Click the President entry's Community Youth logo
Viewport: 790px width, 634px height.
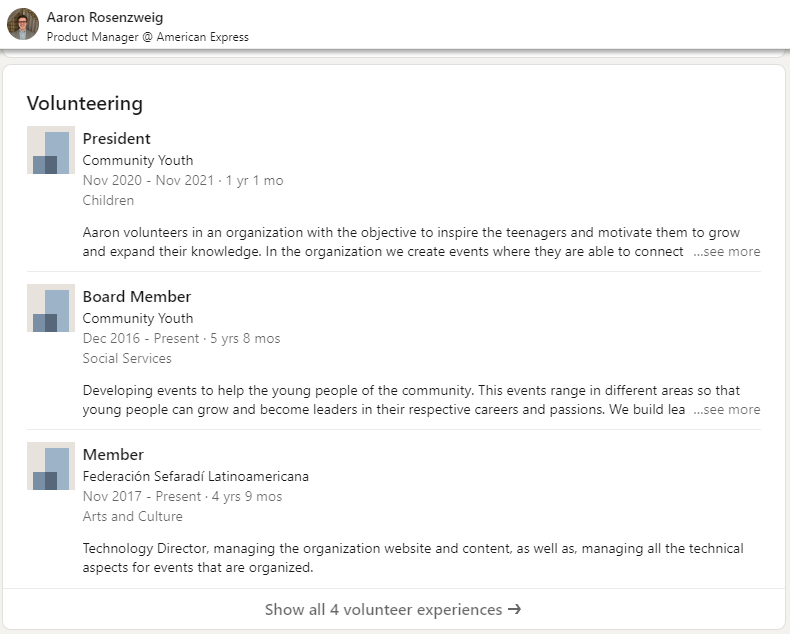51,150
